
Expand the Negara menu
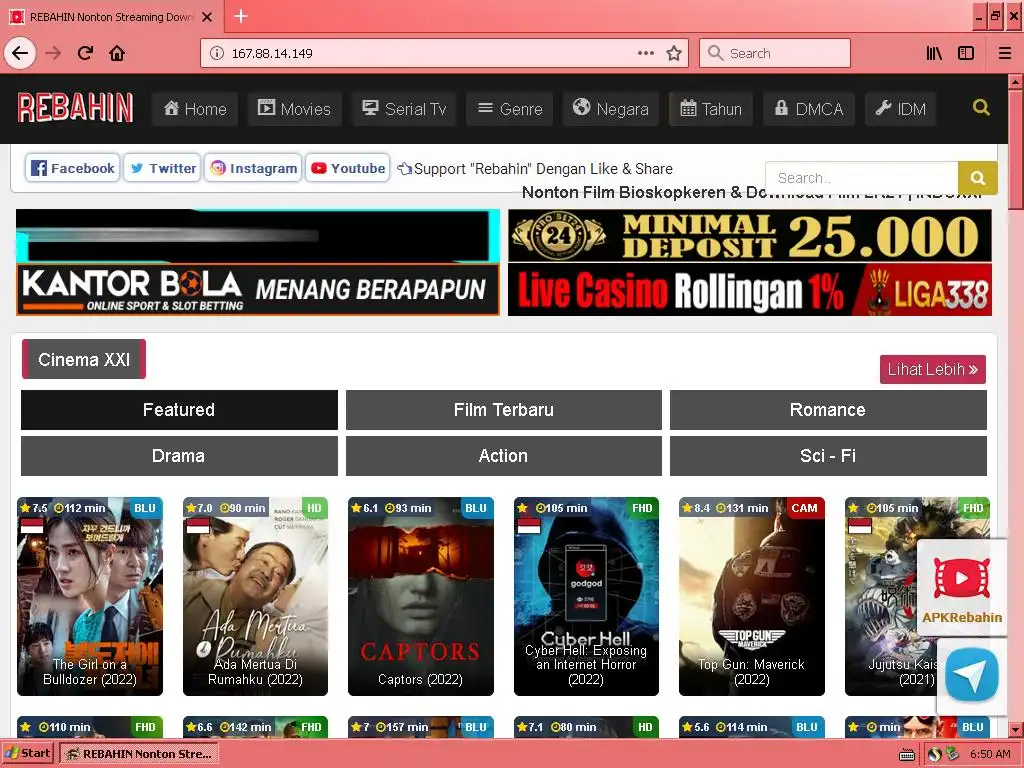(x=611, y=108)
